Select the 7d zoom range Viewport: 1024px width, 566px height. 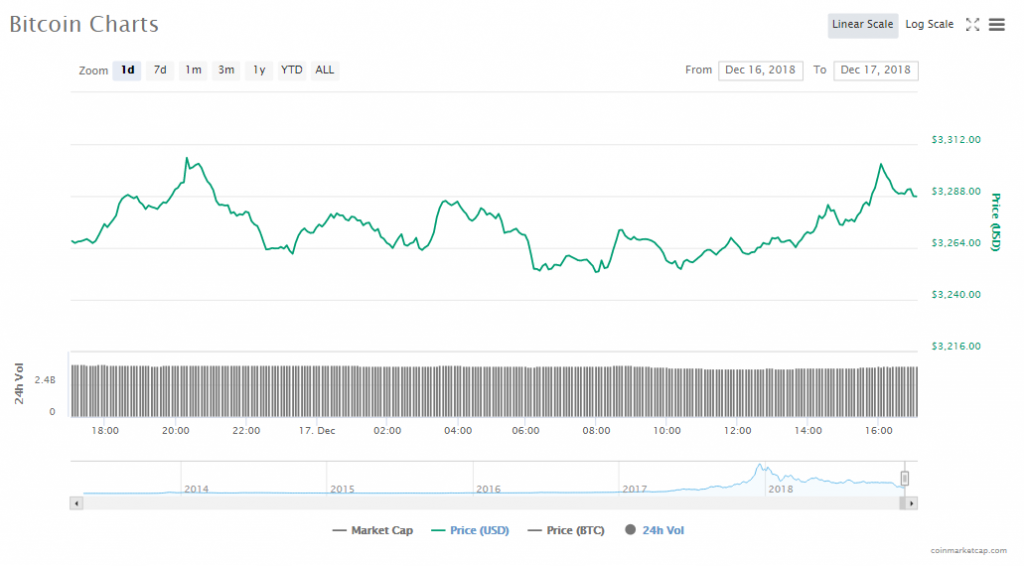pyautogui.click(x=160, y=70)
